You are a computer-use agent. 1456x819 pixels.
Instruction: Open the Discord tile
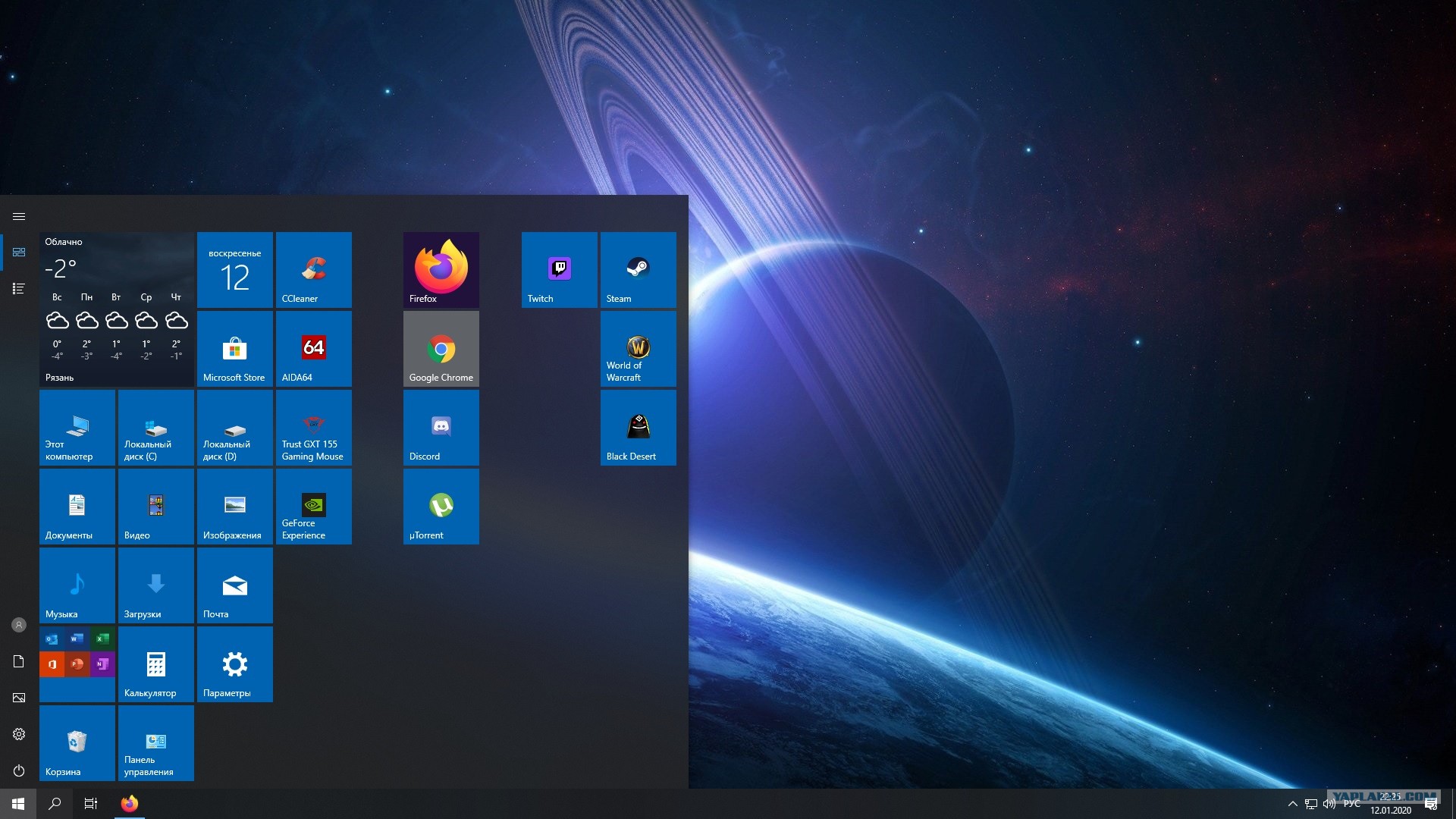(x=441, y=428)
